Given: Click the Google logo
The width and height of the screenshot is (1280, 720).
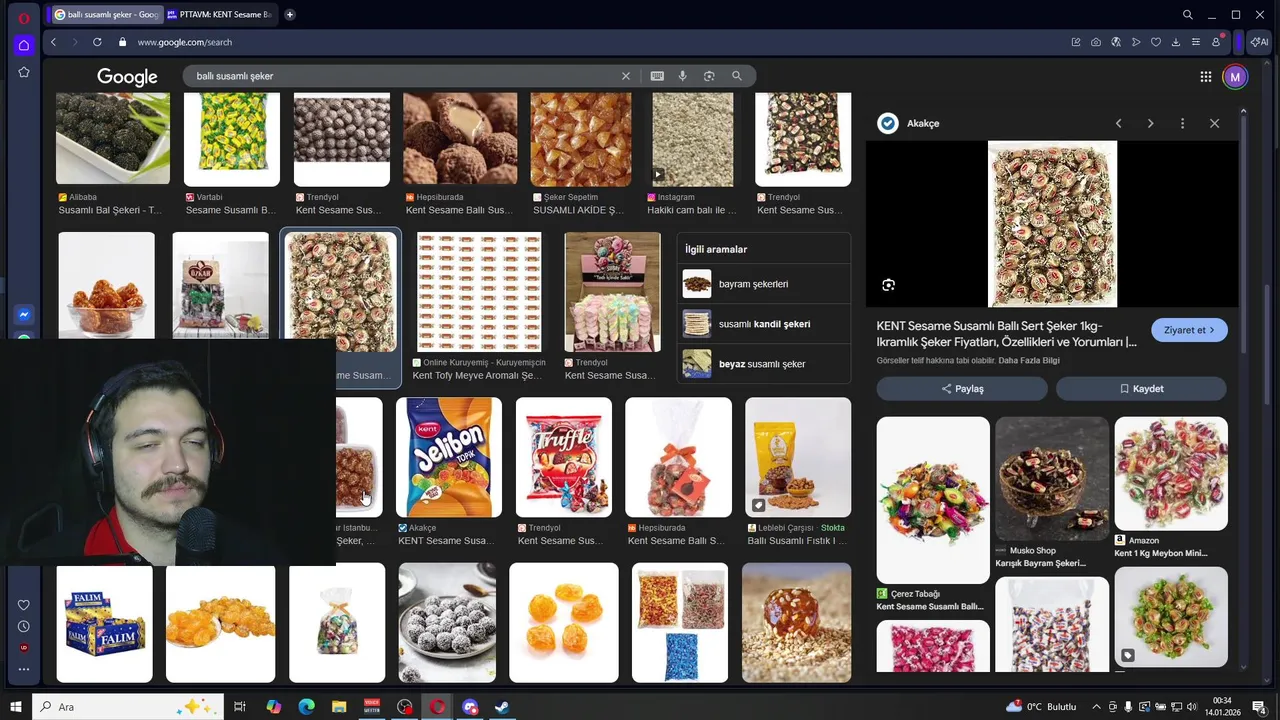Looking at the screenshot, I should pos(127,77).
